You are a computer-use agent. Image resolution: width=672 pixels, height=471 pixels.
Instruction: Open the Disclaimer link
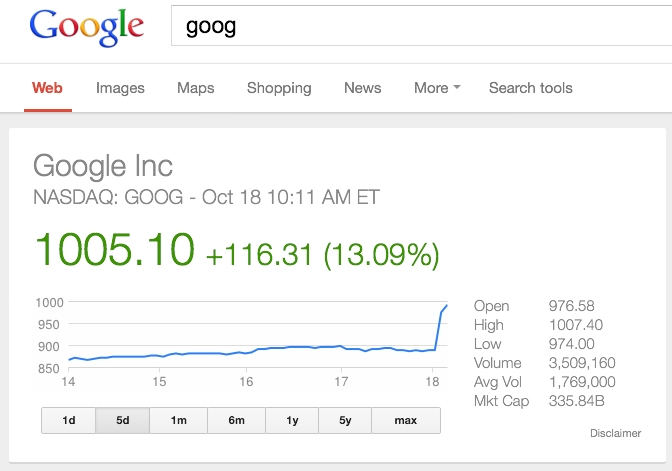tap(615, 433)
